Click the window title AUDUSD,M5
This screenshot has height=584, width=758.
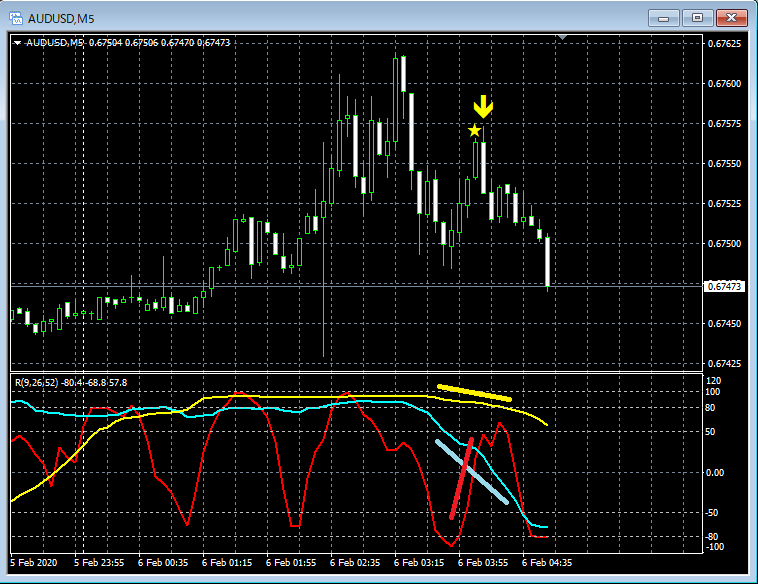[x=61, y=19]
